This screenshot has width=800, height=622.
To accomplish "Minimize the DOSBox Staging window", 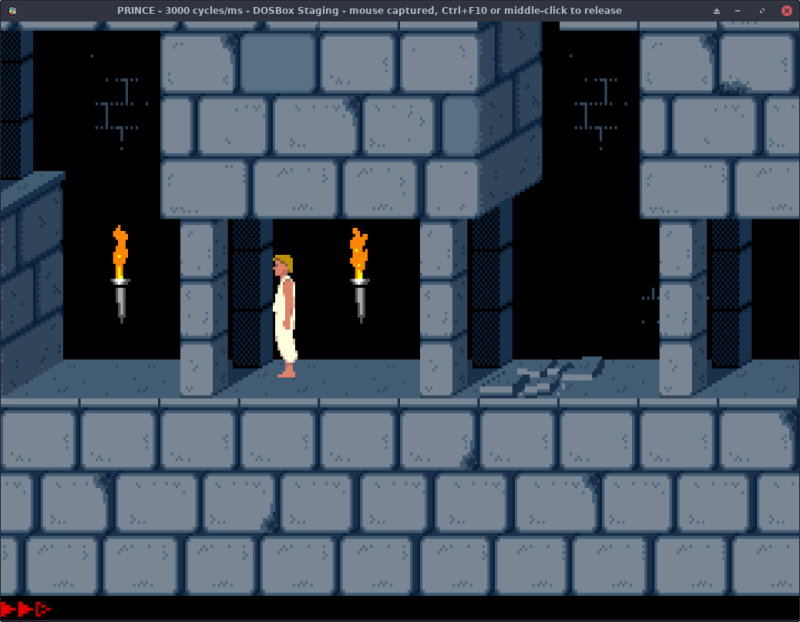I will click(738, 11).
